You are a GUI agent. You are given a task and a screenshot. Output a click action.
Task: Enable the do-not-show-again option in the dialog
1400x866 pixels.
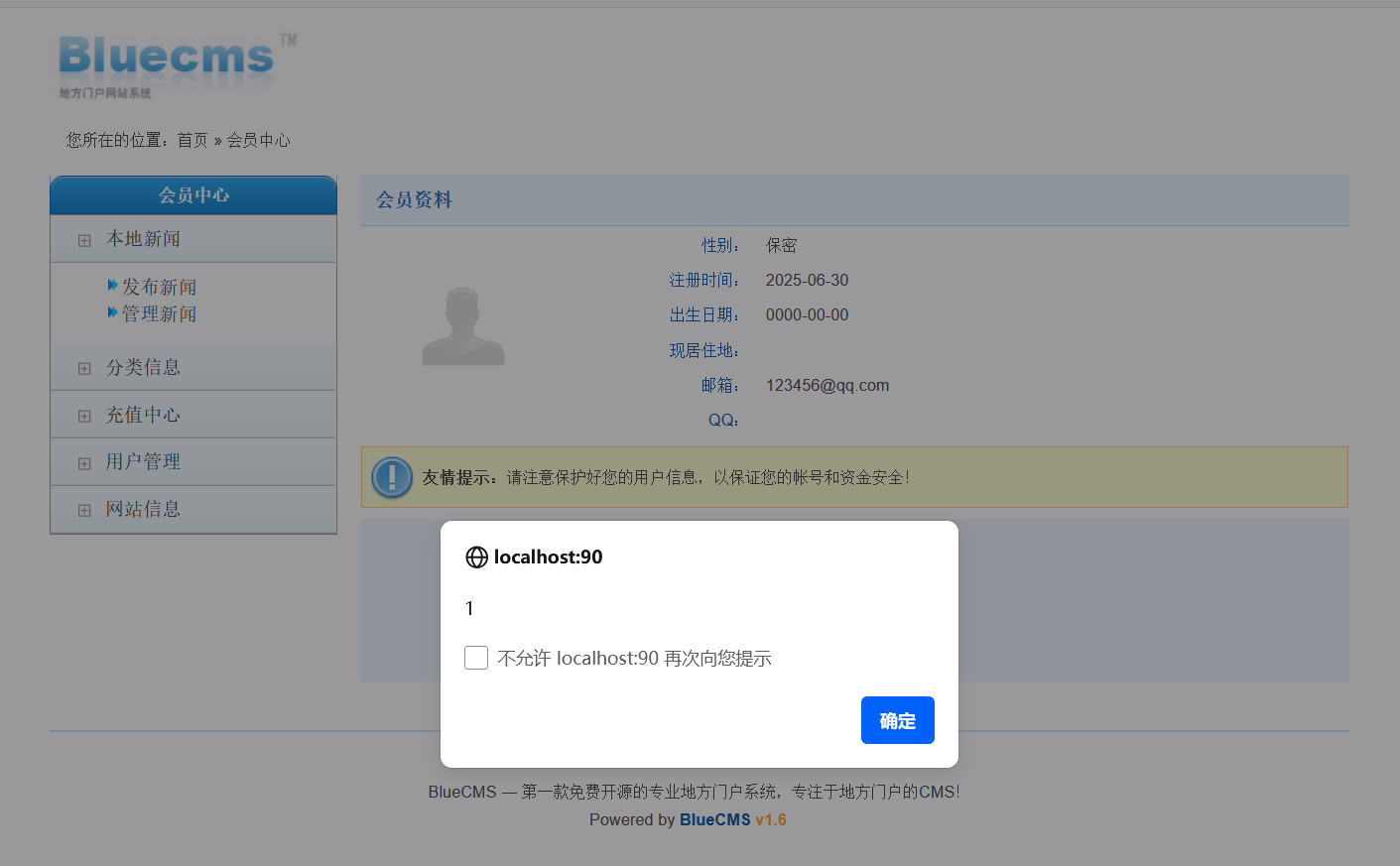tap(476, 657)
